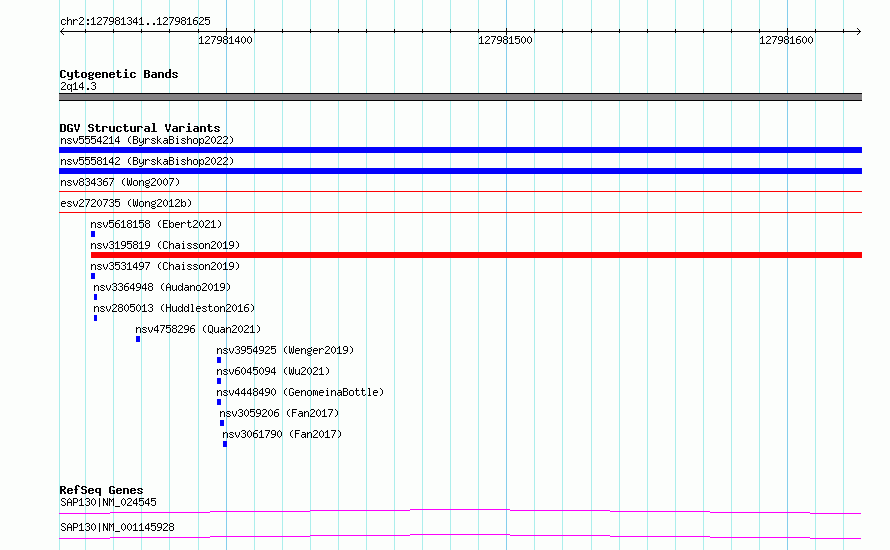This screenshot has width=890, height=550.
Task: Click the small blue marker of nsv3954925
Action: [x=219, y=360]
